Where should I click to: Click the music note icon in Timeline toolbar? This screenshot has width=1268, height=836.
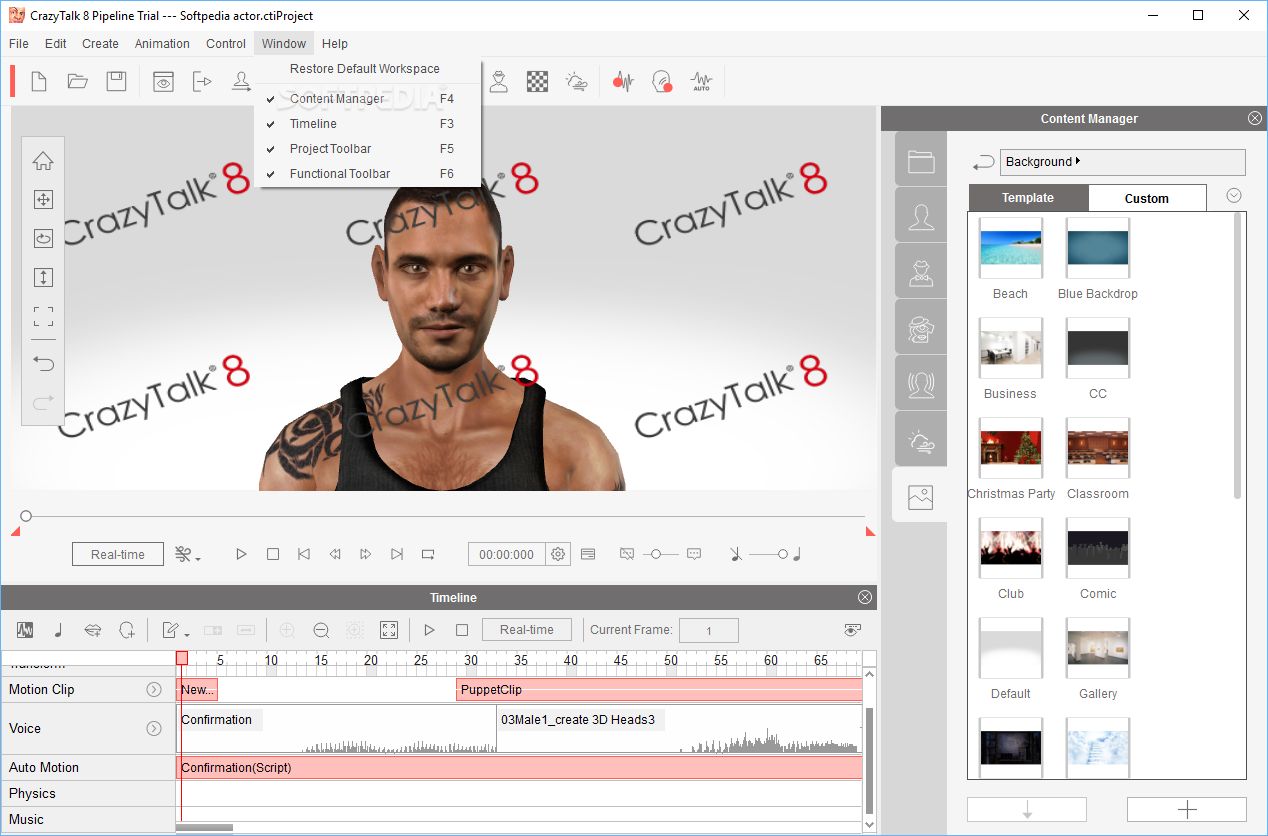pyautogui.click(x=58, y=630)
